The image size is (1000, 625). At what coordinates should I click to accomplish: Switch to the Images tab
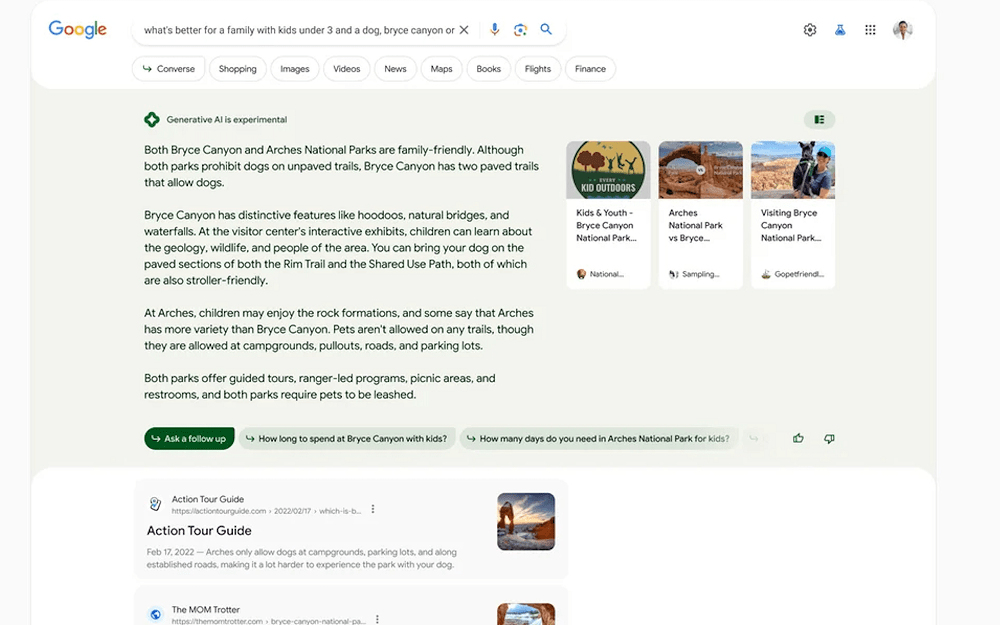293,68
